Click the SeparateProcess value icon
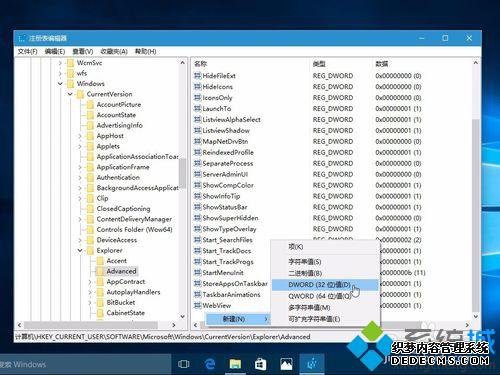 click(198, 163)
